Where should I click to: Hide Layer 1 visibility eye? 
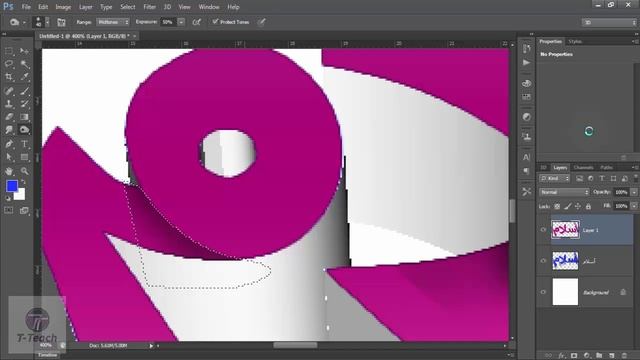click(x=543, y=230)
